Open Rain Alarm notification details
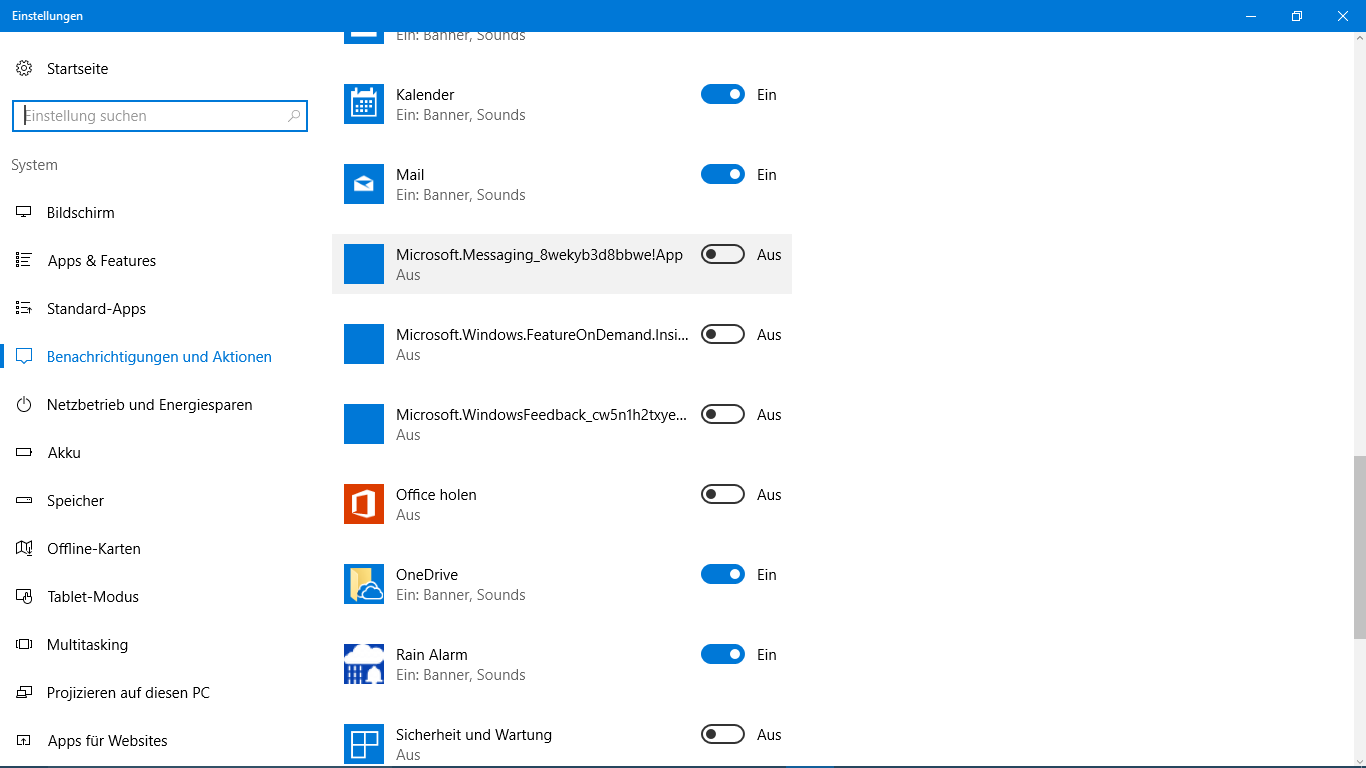The height and width of the screenshot is (768, 1366). pyautogui.click(x=562, y=664)
